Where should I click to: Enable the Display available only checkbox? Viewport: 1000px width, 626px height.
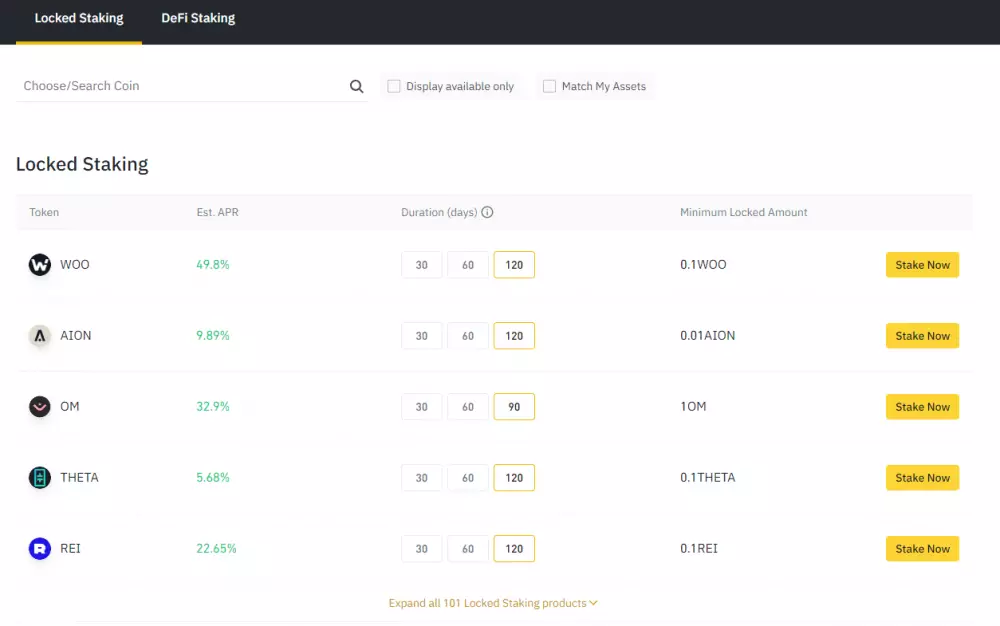click(393, 86)
